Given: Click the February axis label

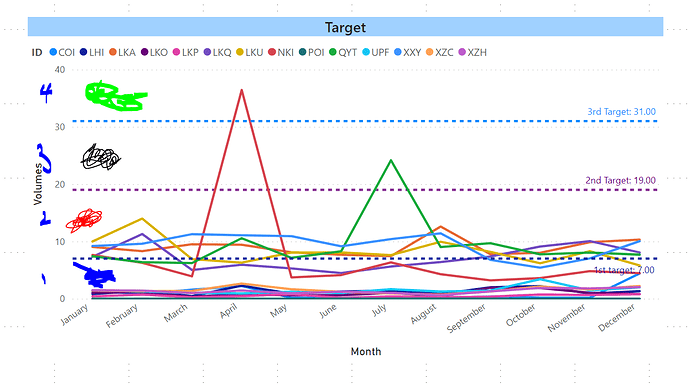Looking at the screenshot, I should click(122, 316).
